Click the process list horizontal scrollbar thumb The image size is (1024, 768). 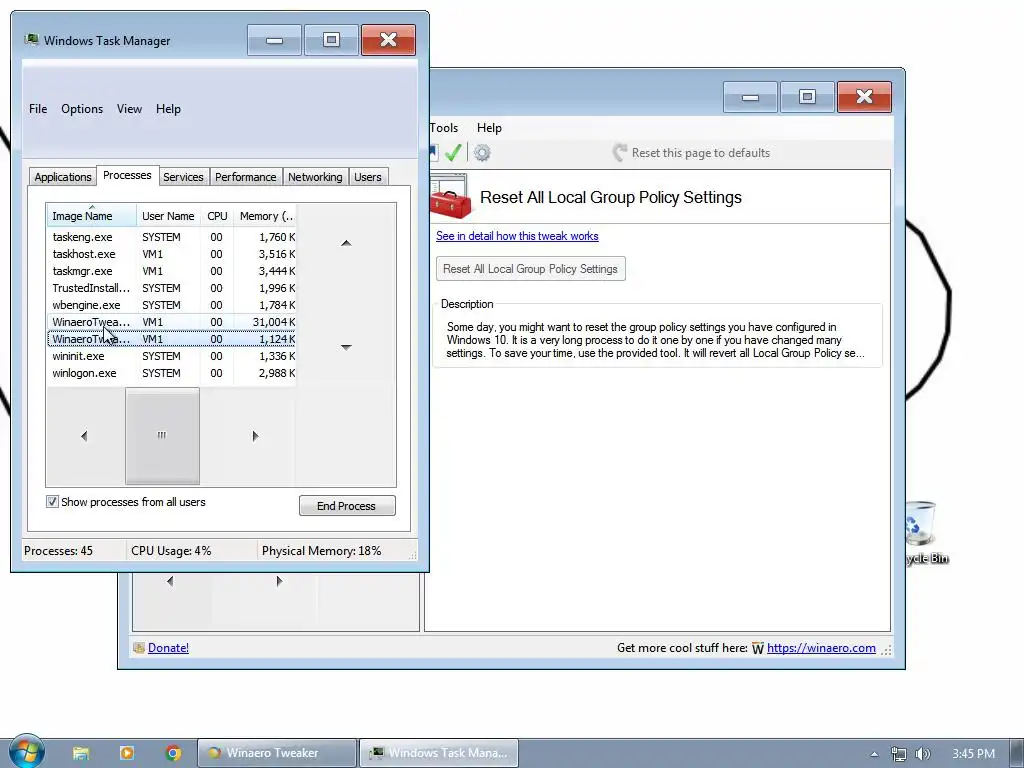(162, 436)
